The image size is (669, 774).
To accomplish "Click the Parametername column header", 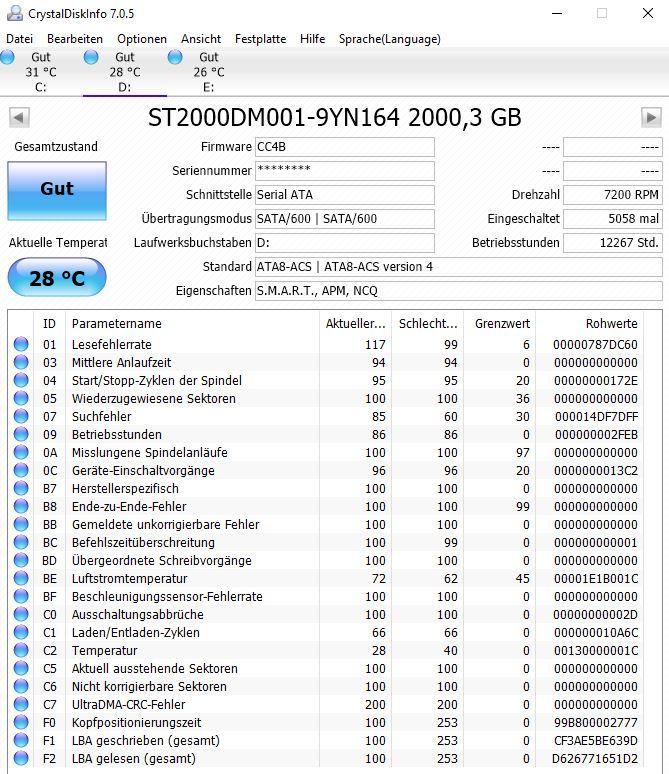I will 193,324.
